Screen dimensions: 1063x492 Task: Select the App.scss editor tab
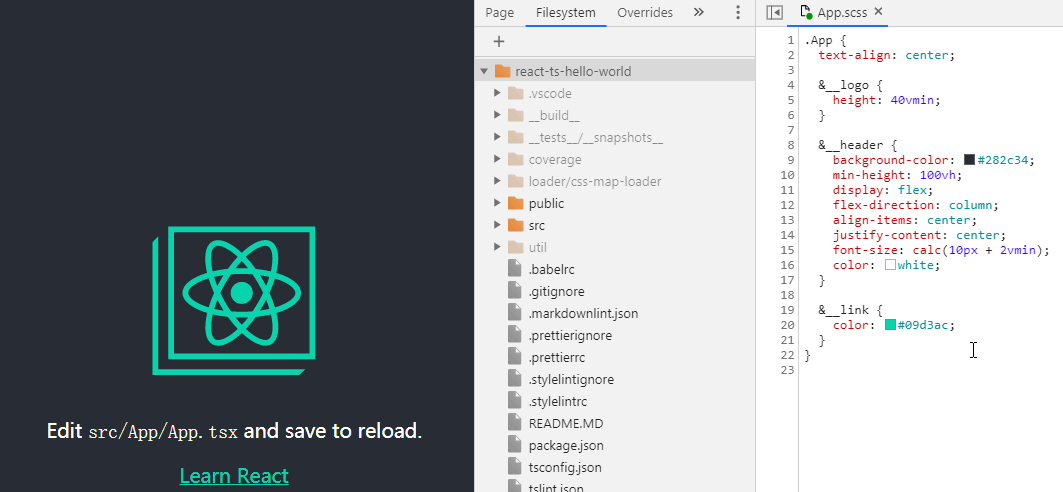pos(841,12)
